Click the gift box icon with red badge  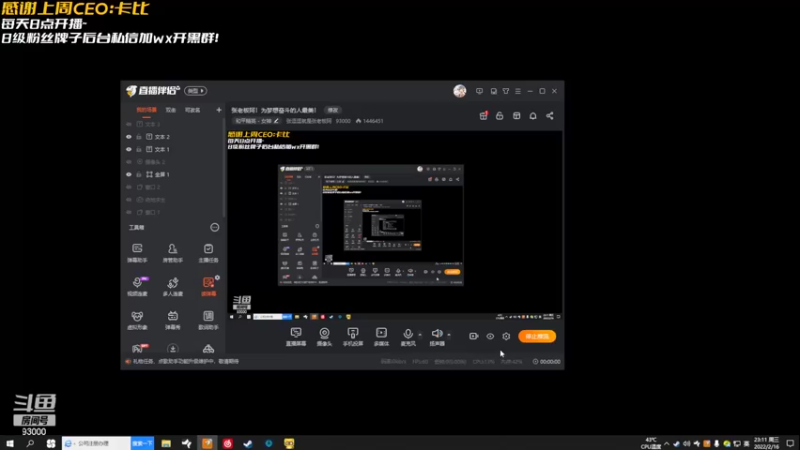[x=483, y=116]
